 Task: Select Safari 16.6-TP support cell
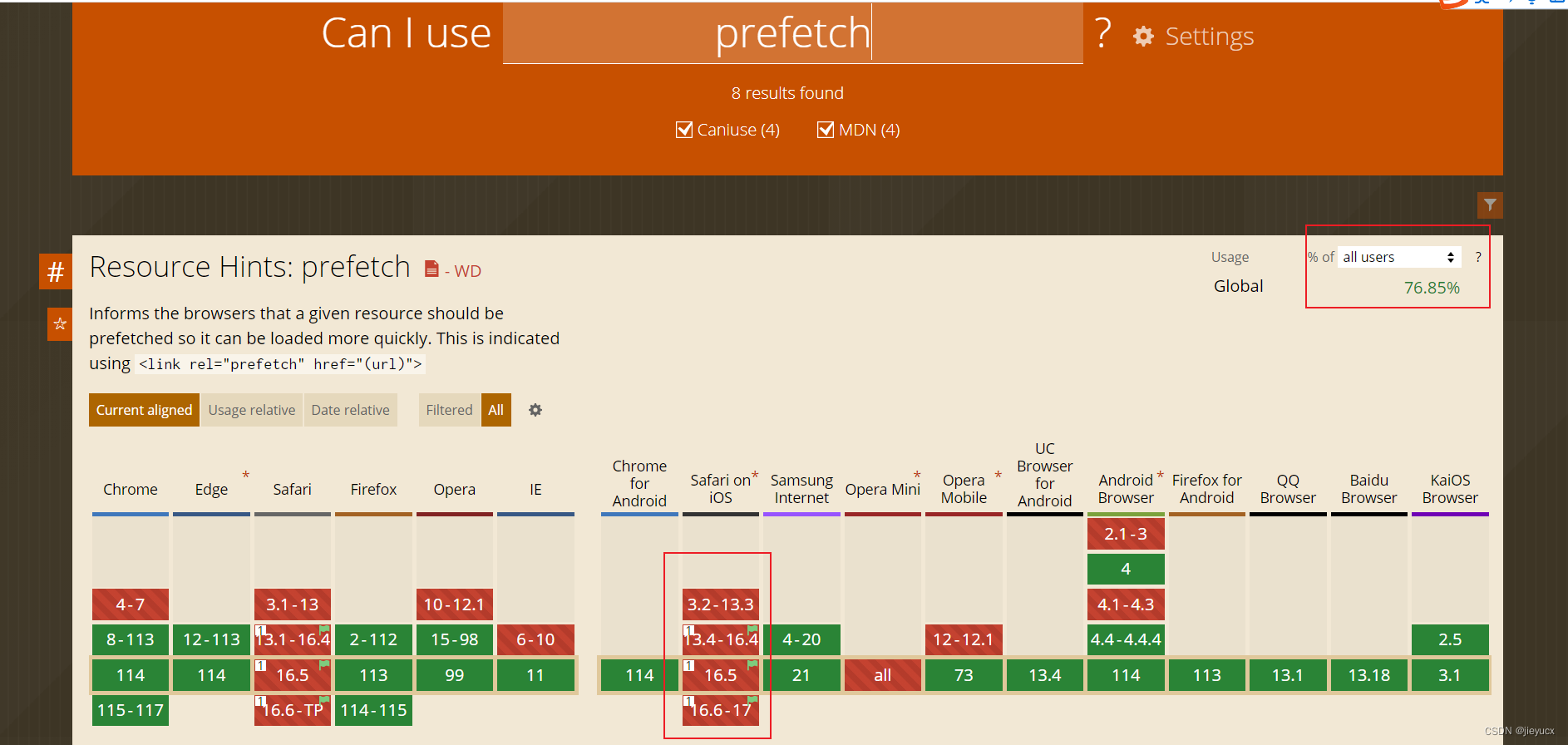coord(293,710)
